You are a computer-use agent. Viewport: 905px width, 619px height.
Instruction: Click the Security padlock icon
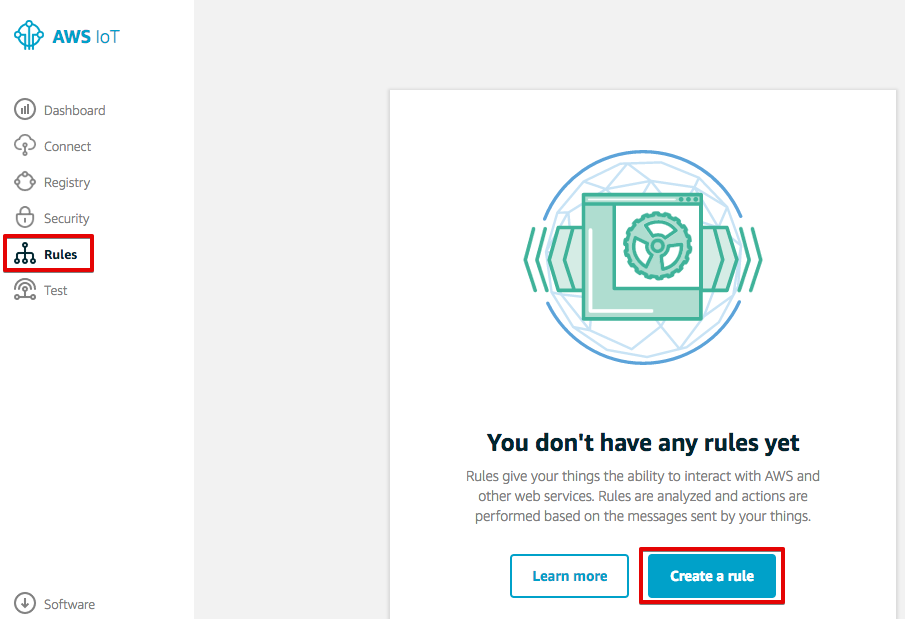click(x=25, y=217)
